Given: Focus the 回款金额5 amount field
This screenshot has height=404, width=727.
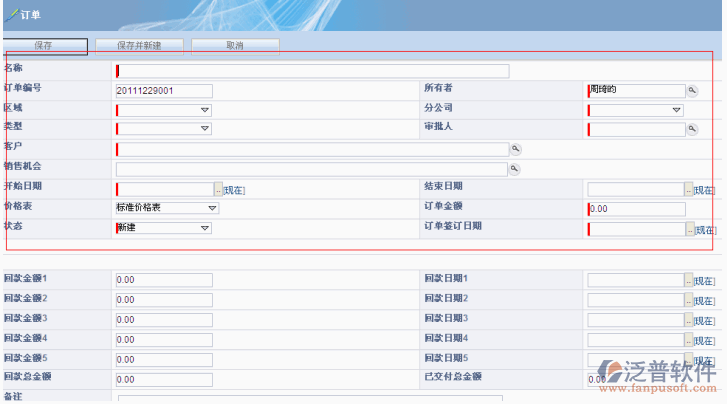Looking at the screenshot, I should click(x=164, y=360).
